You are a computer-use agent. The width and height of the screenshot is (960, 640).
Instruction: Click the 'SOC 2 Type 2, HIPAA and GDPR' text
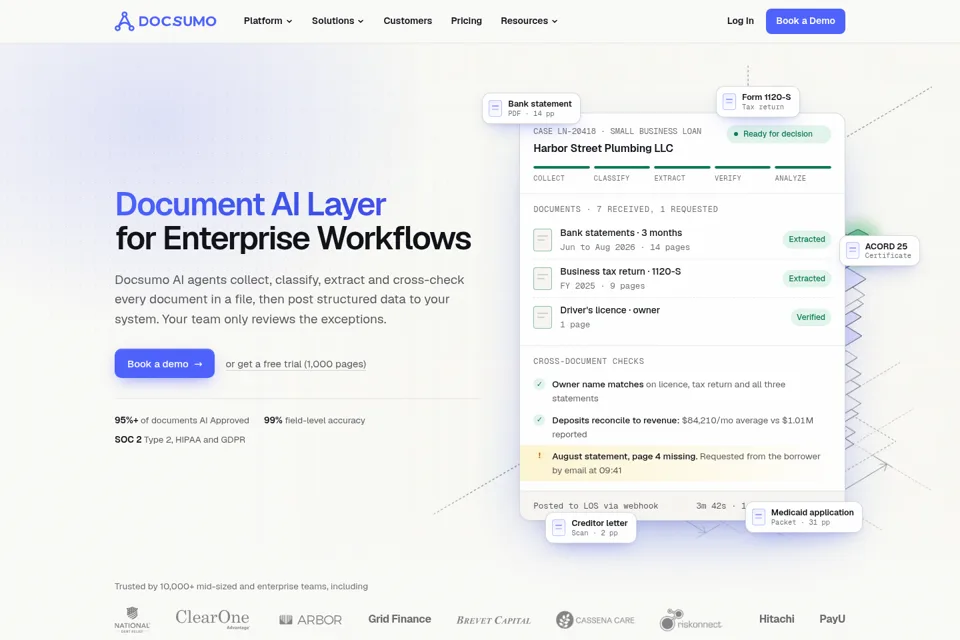(x=180, y=440)
